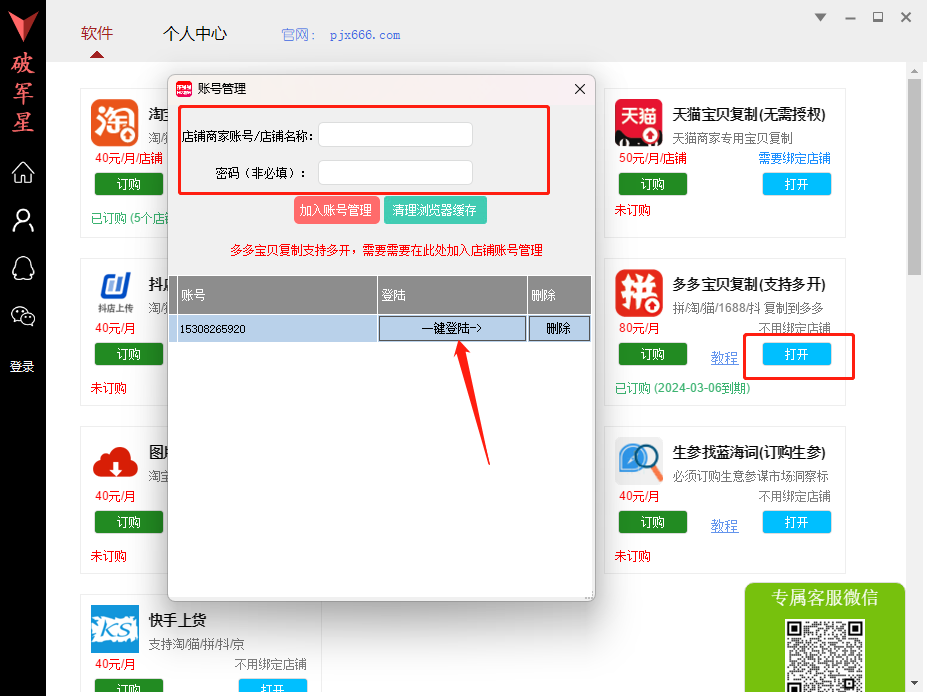This screenshot has width=927, height=696.
Task: Click 打开 for 多多宝贝复制
Action: coord(796,354)
